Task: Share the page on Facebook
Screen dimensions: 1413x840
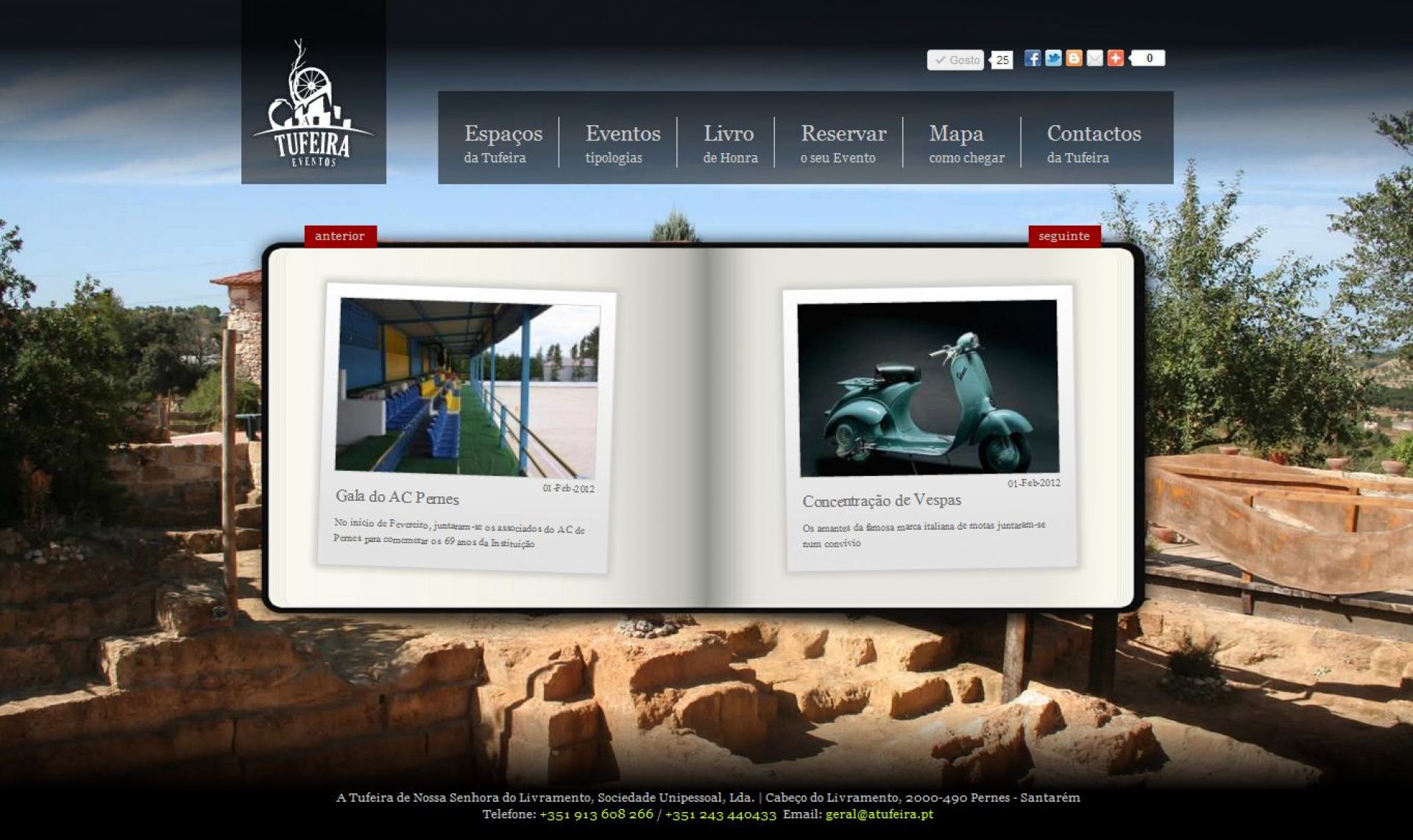Action: click(1032, 58)
